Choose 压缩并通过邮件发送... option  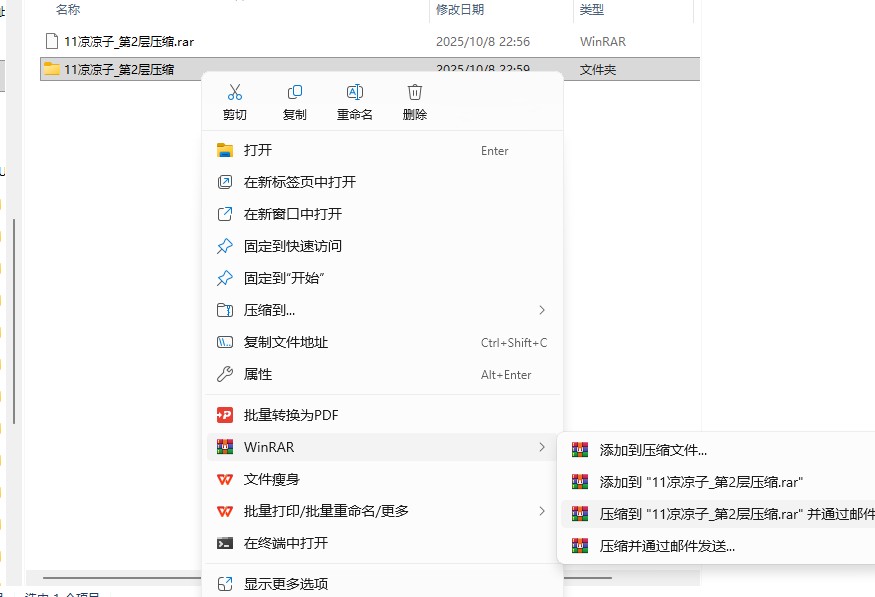(667, 546)
